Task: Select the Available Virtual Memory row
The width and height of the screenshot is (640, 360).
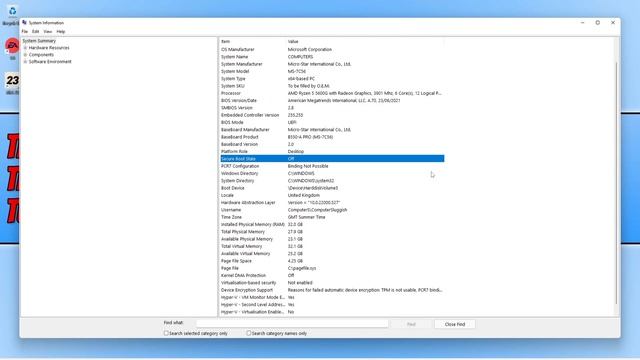Action: tap(332, 253)
